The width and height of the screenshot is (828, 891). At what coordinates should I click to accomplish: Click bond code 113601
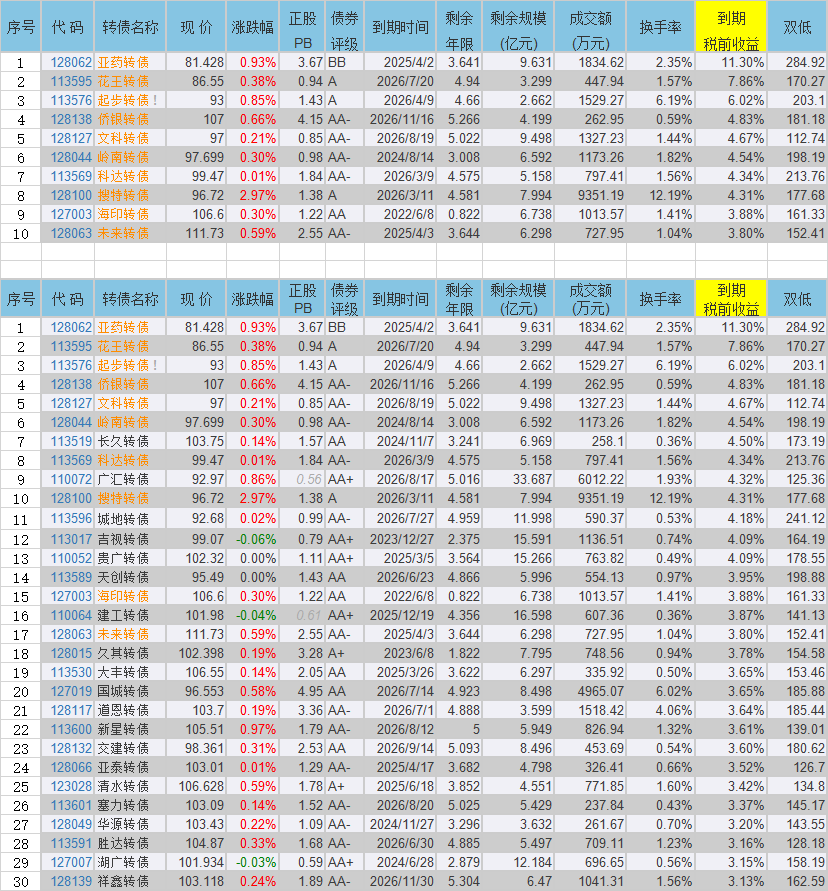tap(71, 806)
